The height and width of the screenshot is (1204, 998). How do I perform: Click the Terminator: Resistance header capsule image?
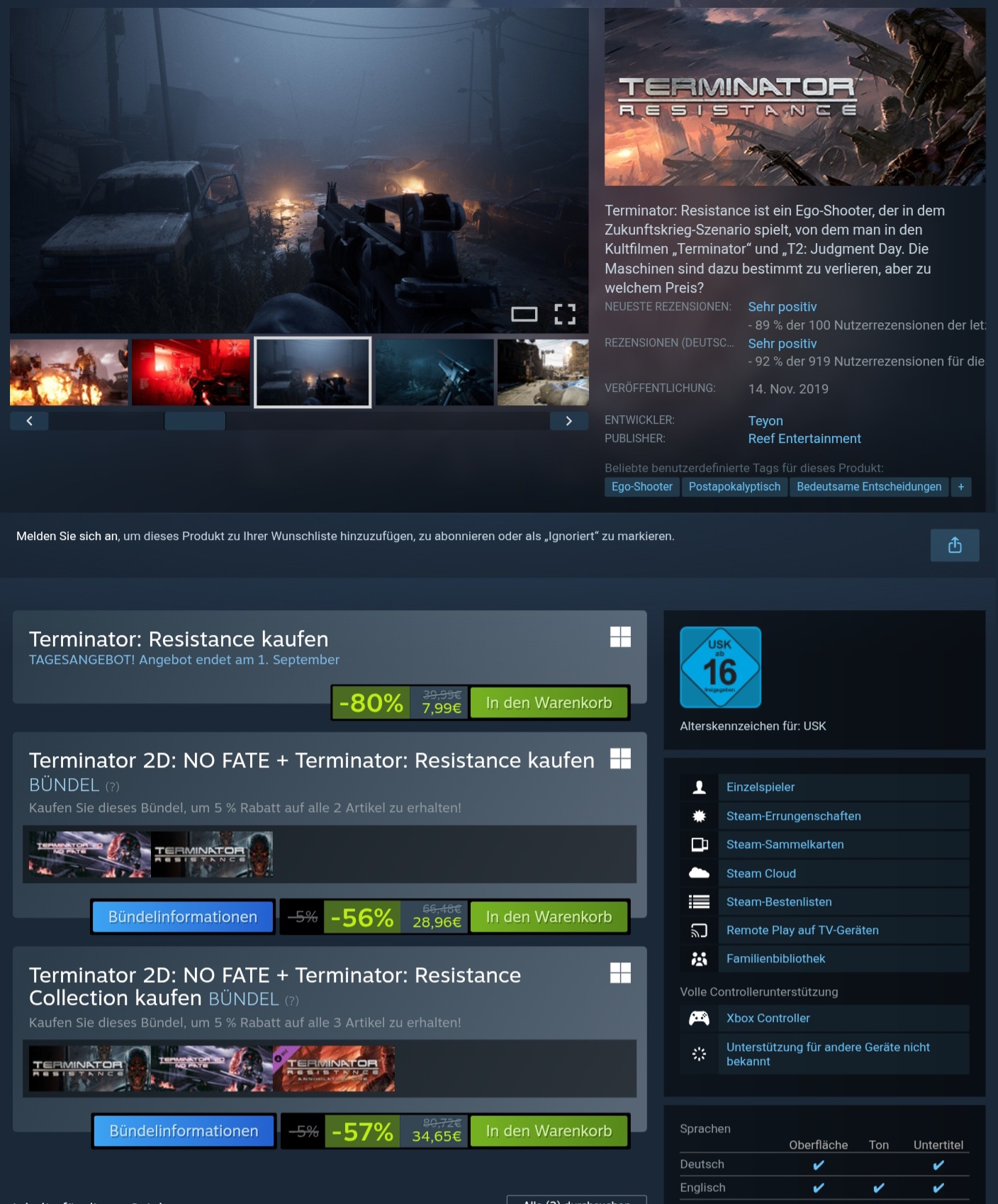pos(795,97)
